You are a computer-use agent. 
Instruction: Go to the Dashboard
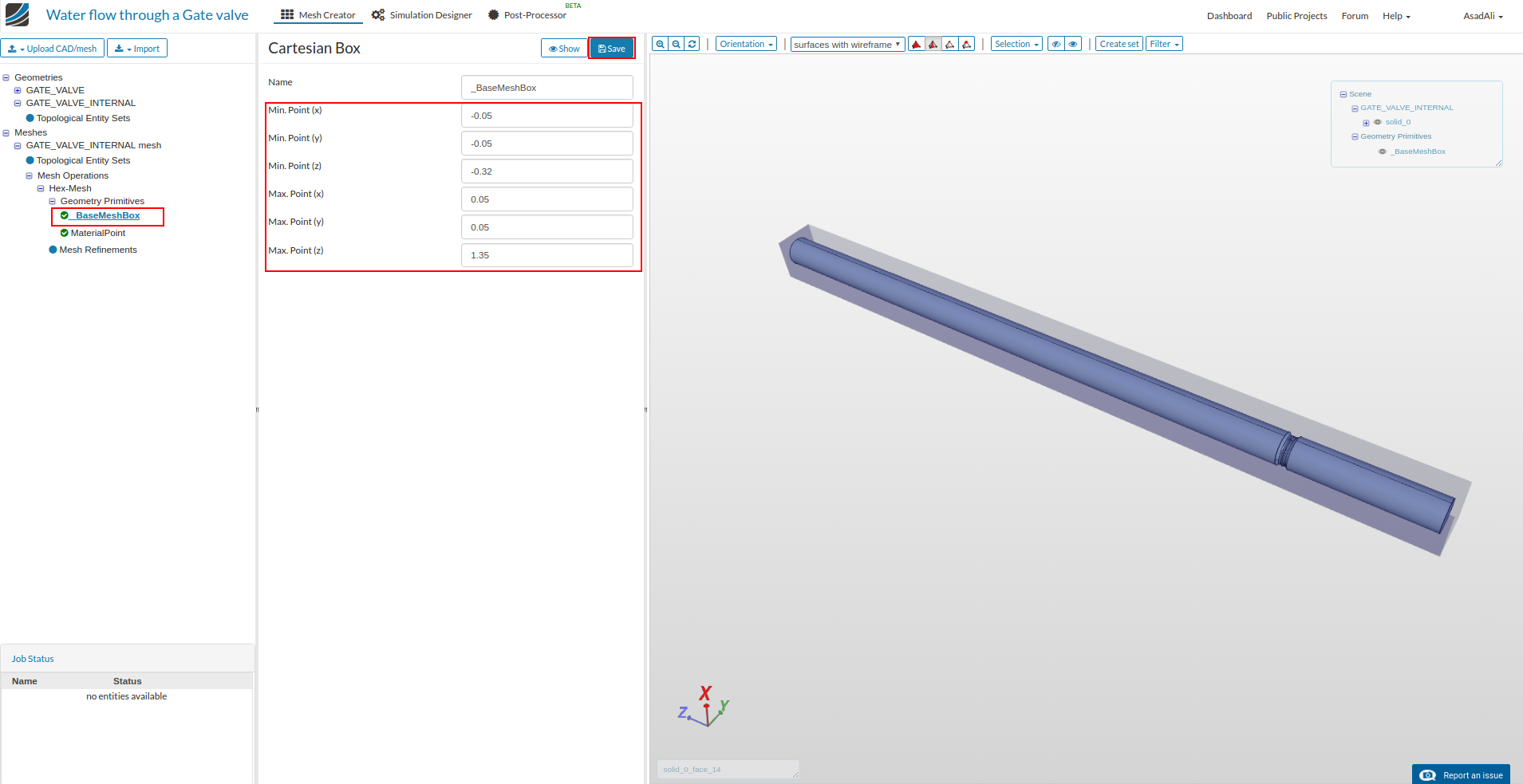coord(1229,16)
